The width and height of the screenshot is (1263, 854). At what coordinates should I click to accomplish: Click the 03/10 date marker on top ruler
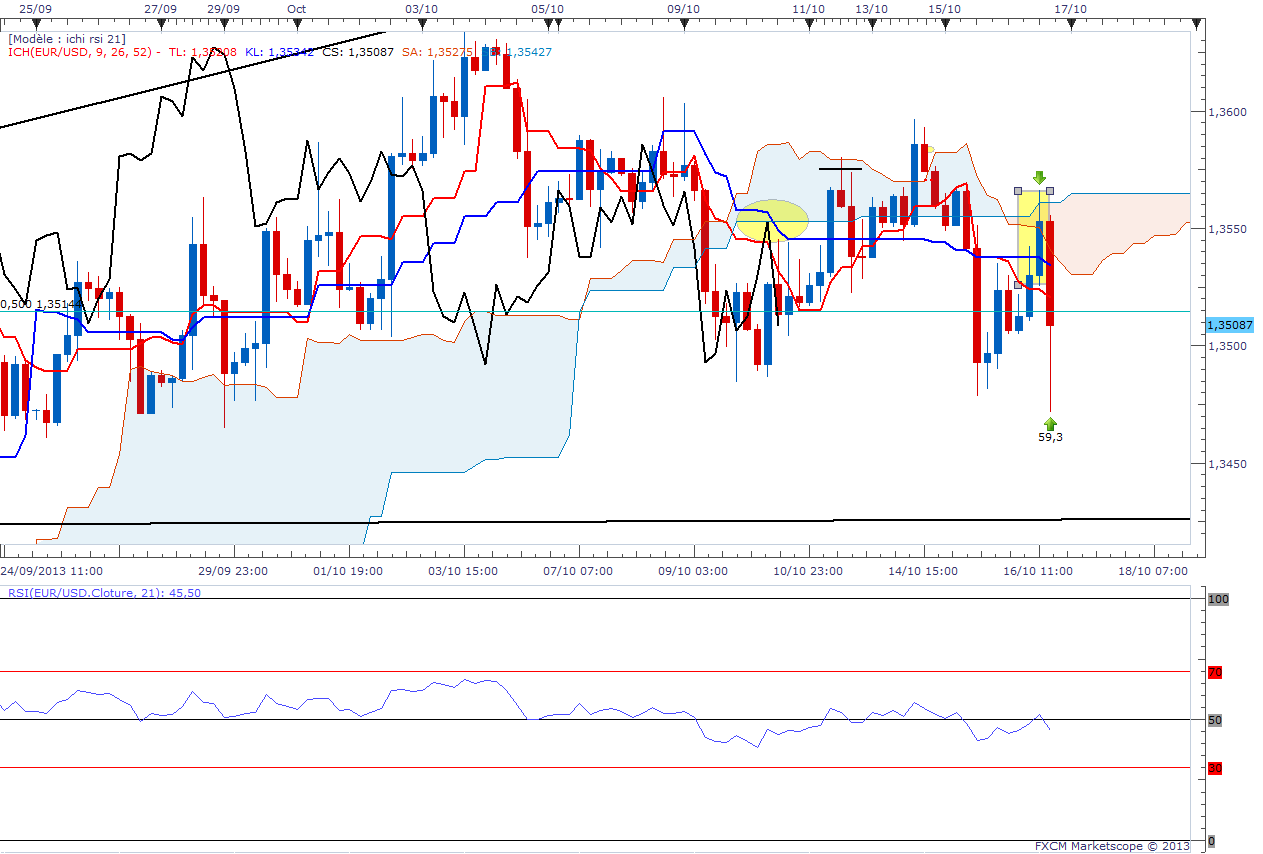[x=421, y=8]
